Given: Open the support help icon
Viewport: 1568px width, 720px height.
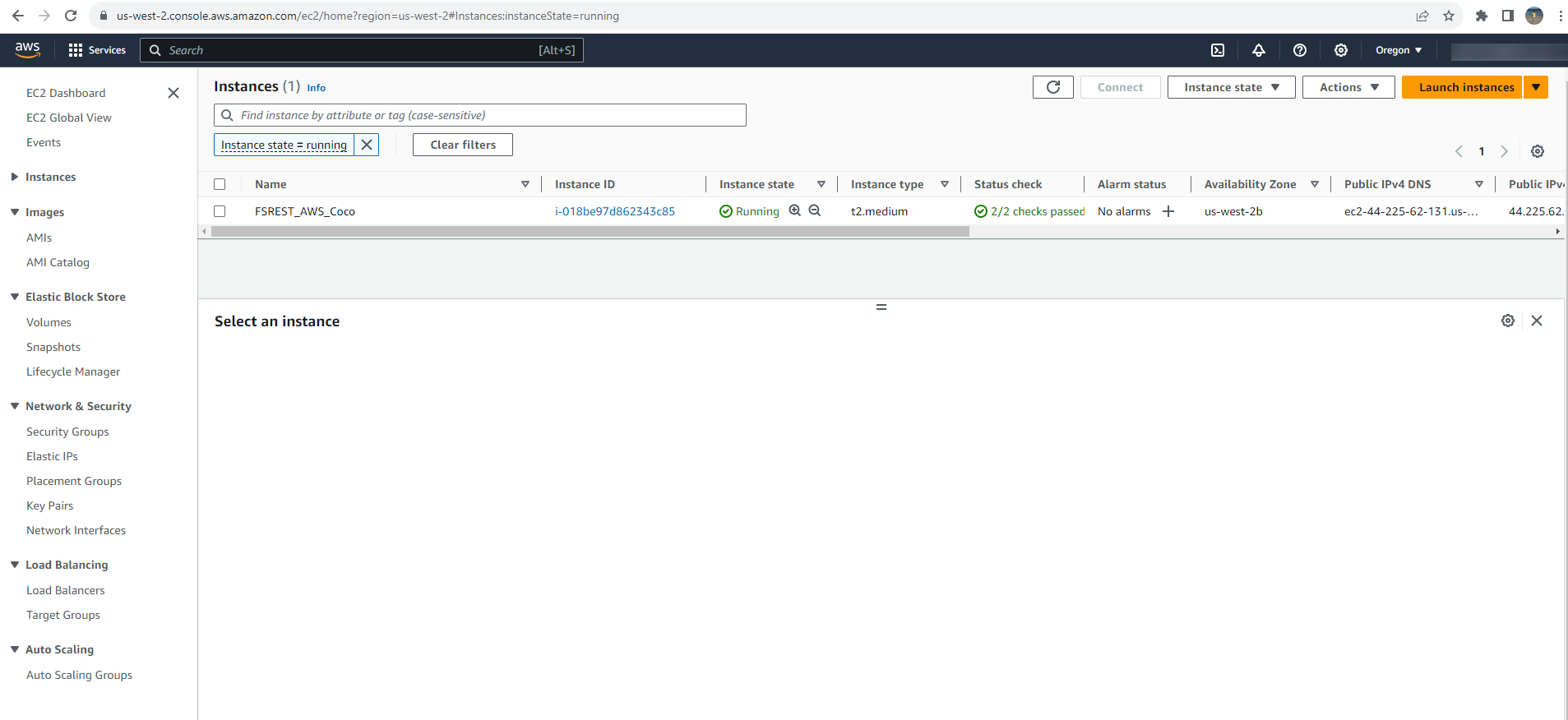Looking at the screenshot, I should [x=1300, y=50].
